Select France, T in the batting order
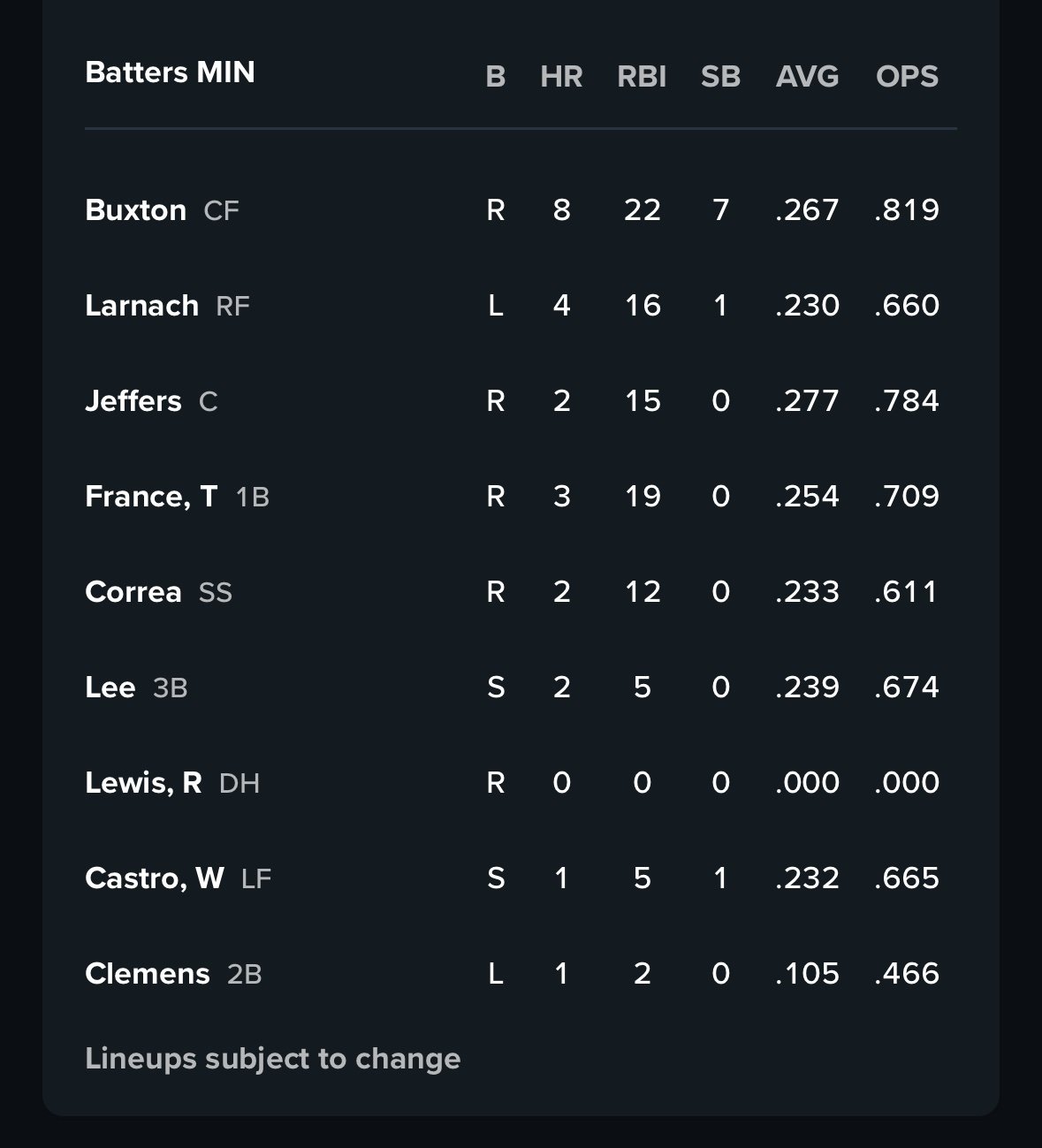 click(x=151, y=497)
